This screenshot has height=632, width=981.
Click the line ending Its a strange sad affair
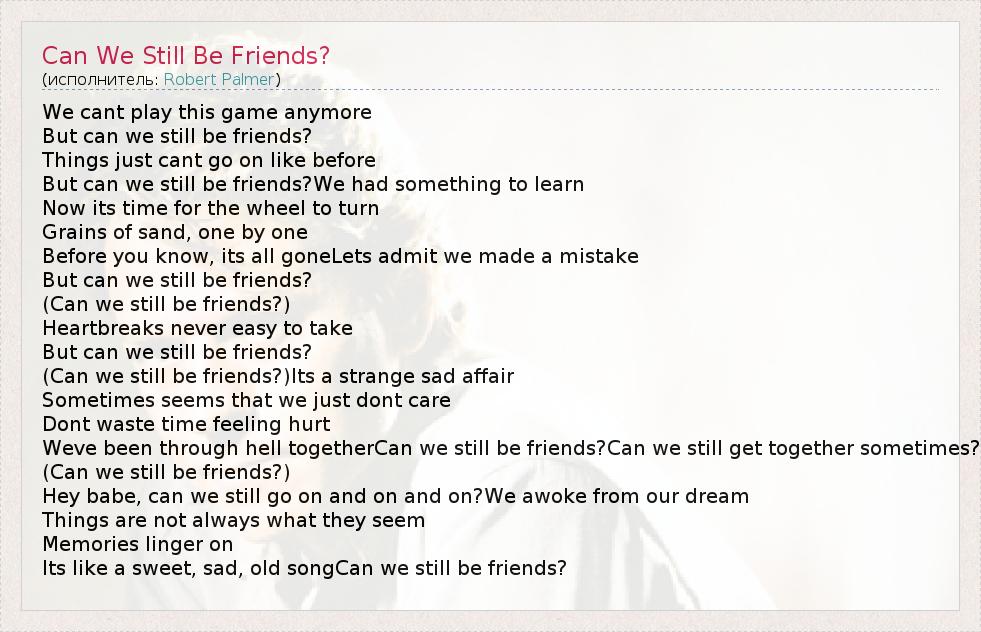pyautogui.click(x=278, y=376)
